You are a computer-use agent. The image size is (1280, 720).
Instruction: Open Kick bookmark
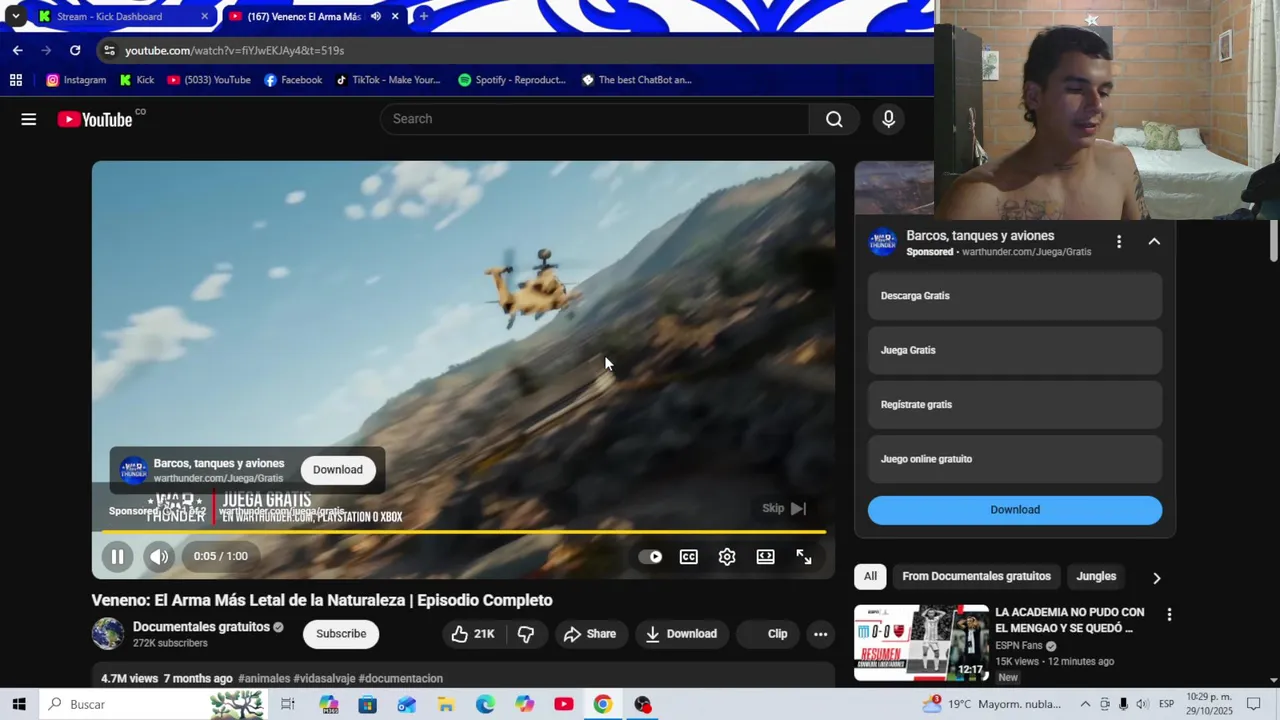[x=137, y=80]
